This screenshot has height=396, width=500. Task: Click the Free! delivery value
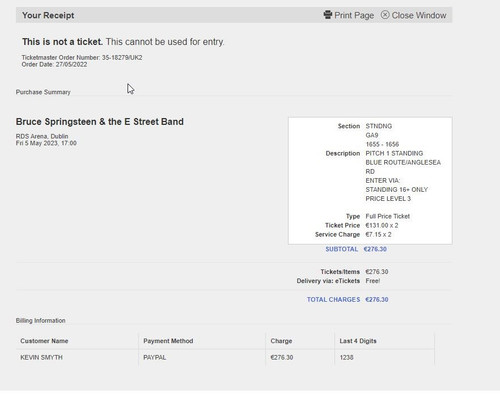[373, 281]
